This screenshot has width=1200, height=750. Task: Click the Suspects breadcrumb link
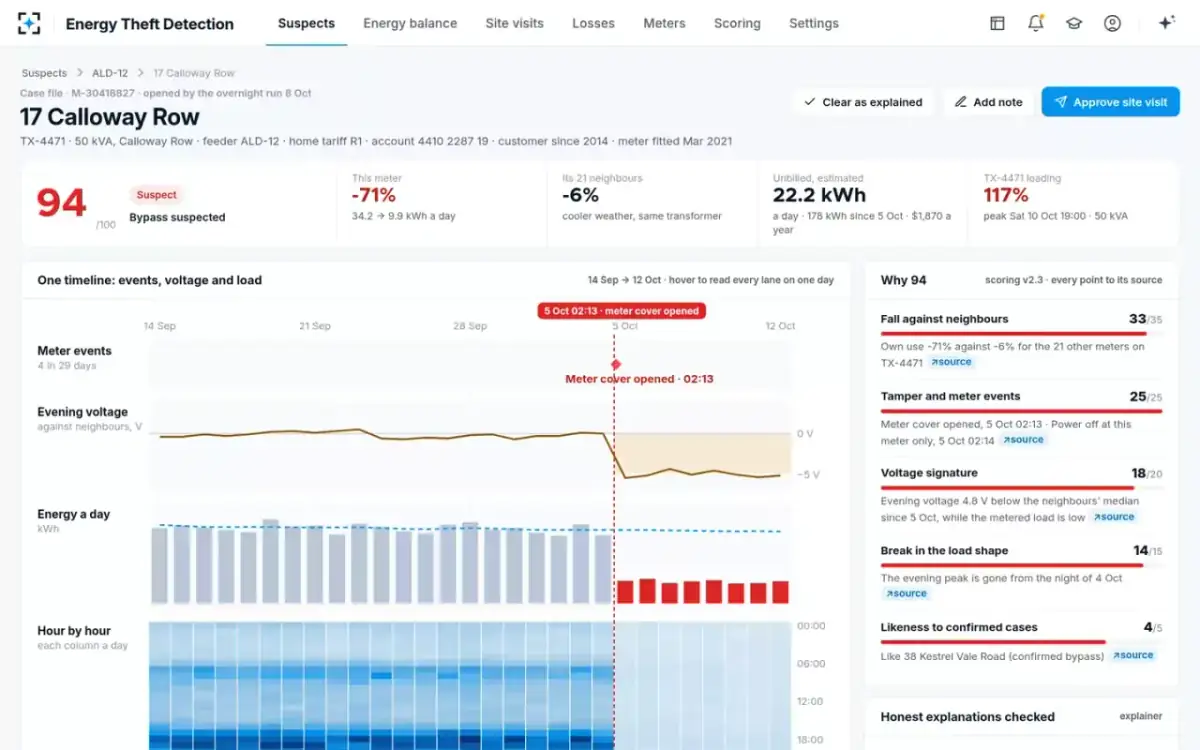44,73
